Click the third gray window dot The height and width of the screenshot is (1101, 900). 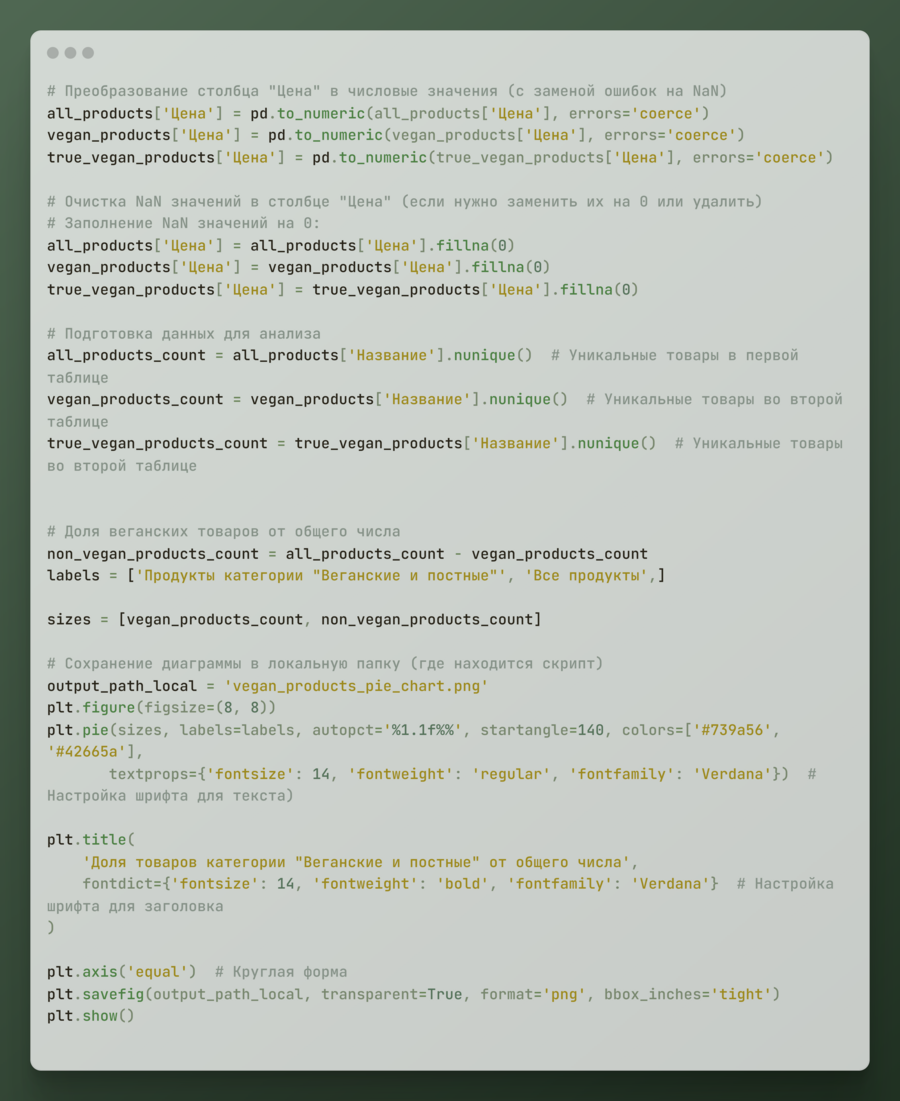pos(88,53)
